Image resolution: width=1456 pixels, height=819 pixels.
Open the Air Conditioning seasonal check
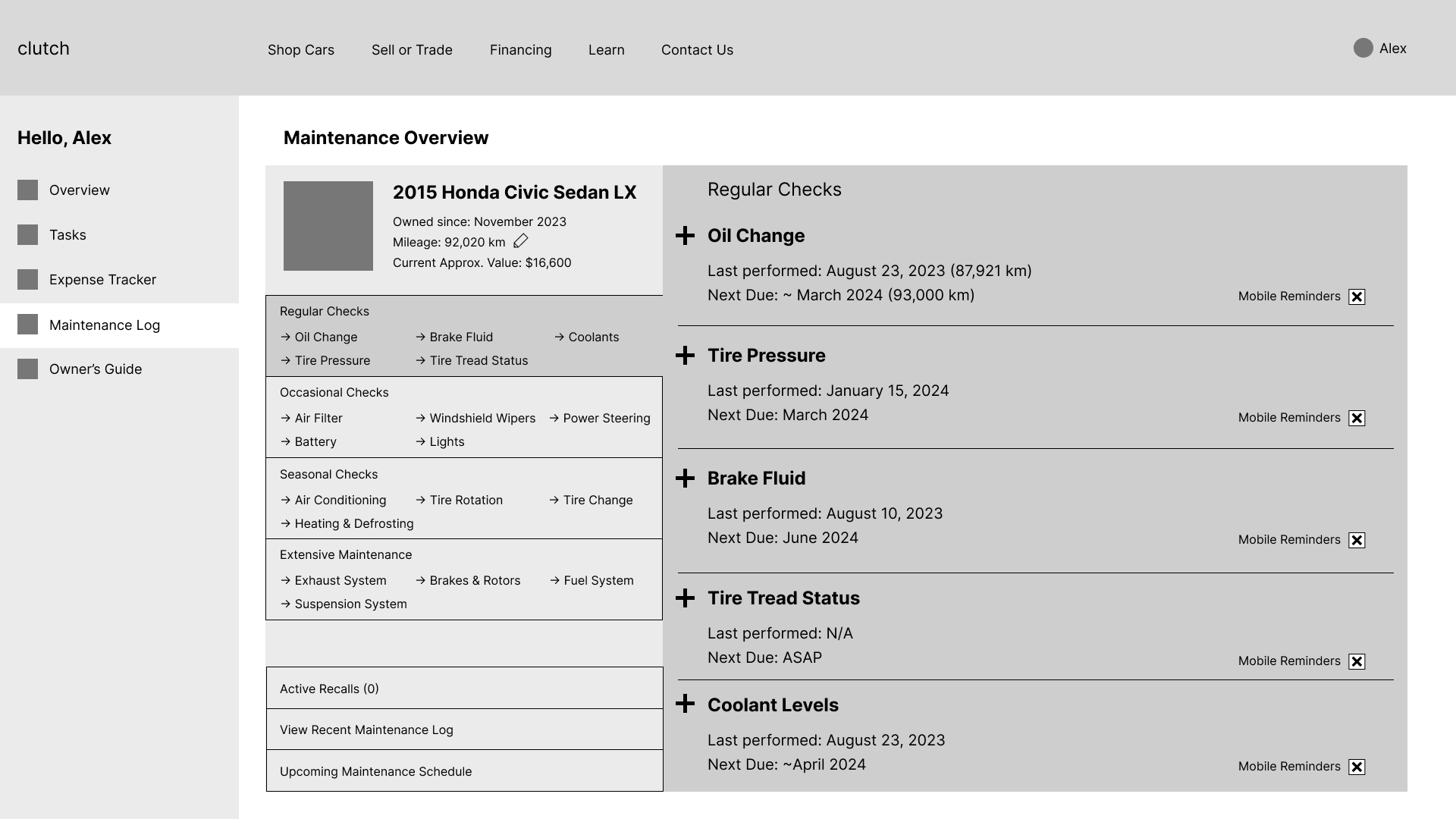pyautogui.click(x=333, y=500)
